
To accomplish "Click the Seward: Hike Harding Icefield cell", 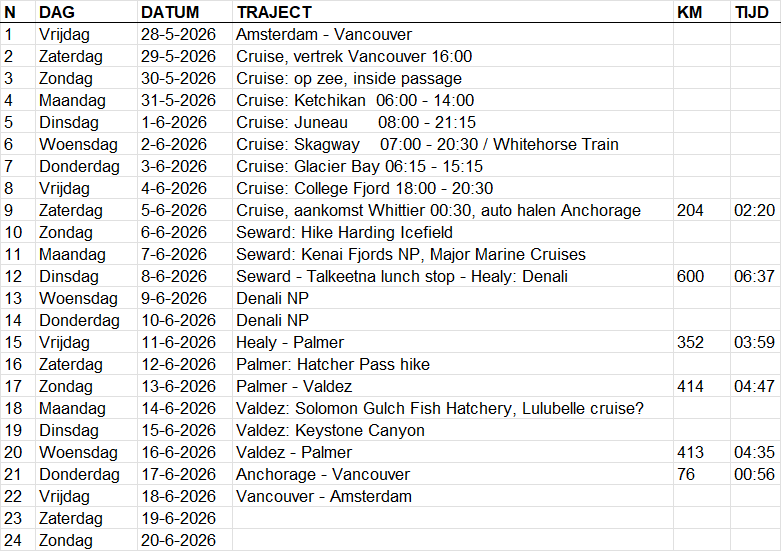I will tap(452, 232).
